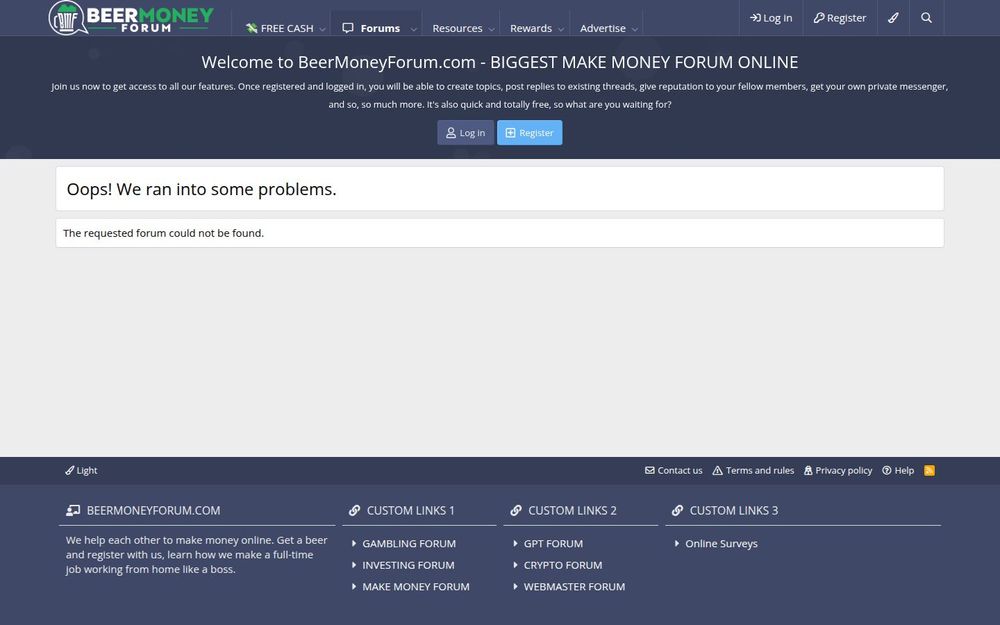This screenshot has width=1000, height=625.
Task: Click the Log in button in welcome banner
Action: (466, 133)
